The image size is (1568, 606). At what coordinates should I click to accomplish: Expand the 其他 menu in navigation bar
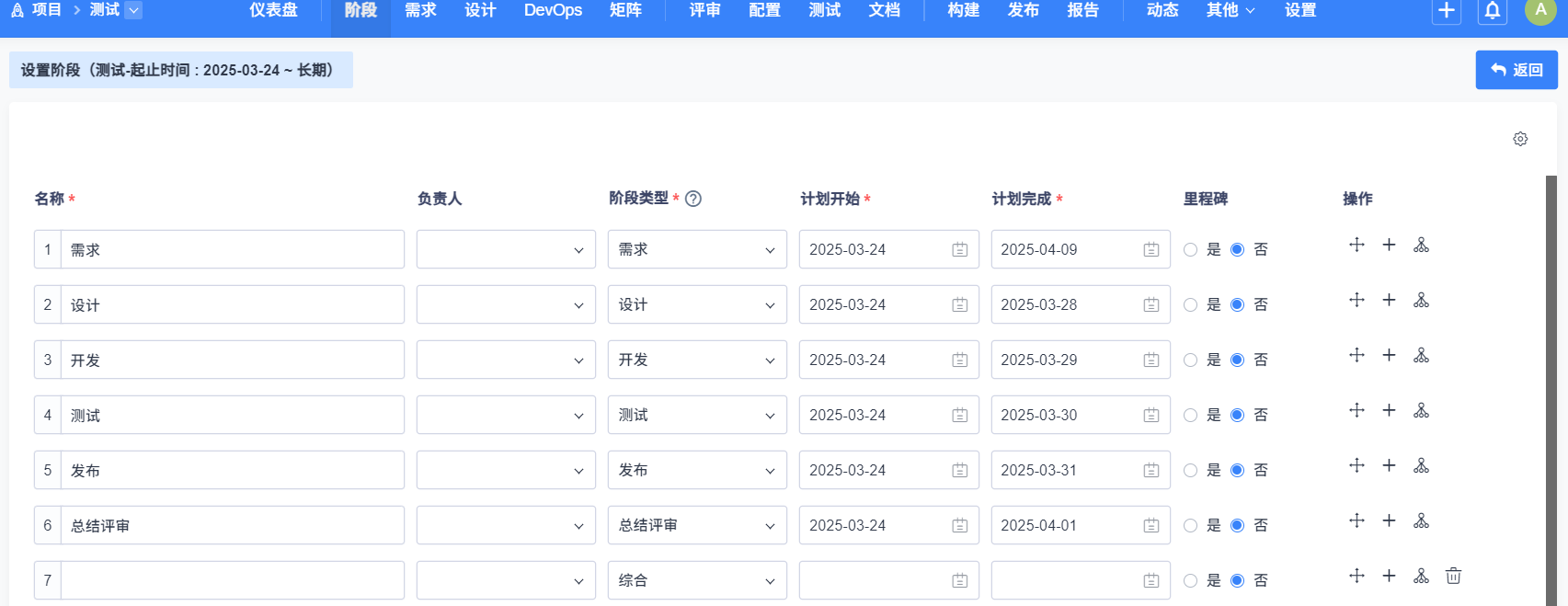1230,10
